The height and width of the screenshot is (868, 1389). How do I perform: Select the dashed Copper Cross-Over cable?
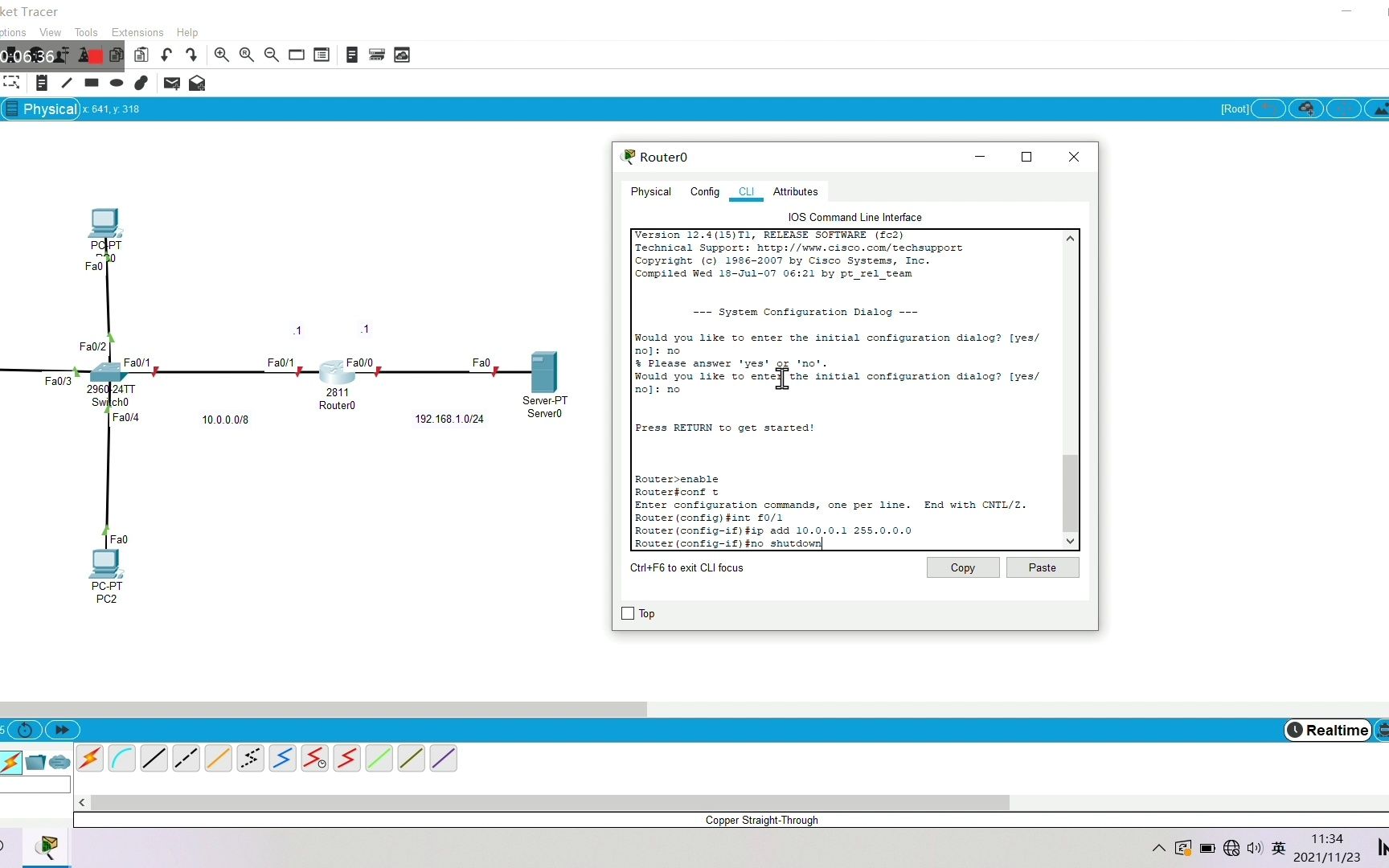(186, 758)
